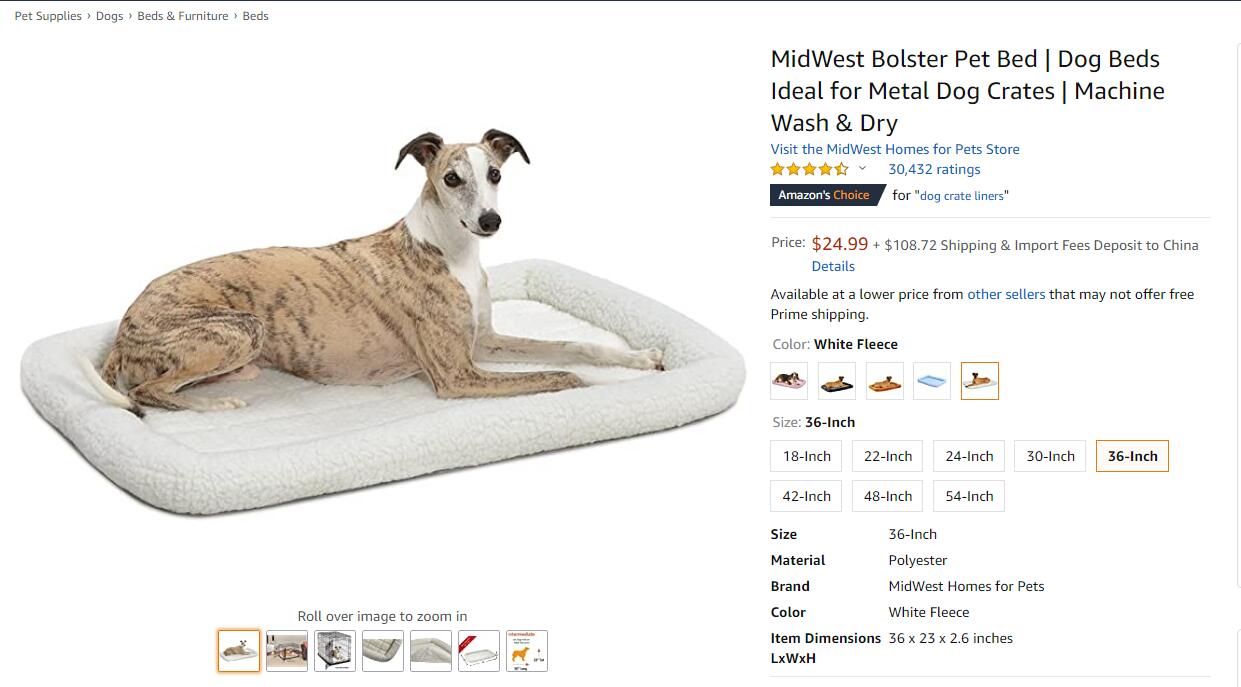The width and height of the screenshot is (1241, 687).
Task: Go to Dogs breadcrumb category
Action: tap(109, 16)
